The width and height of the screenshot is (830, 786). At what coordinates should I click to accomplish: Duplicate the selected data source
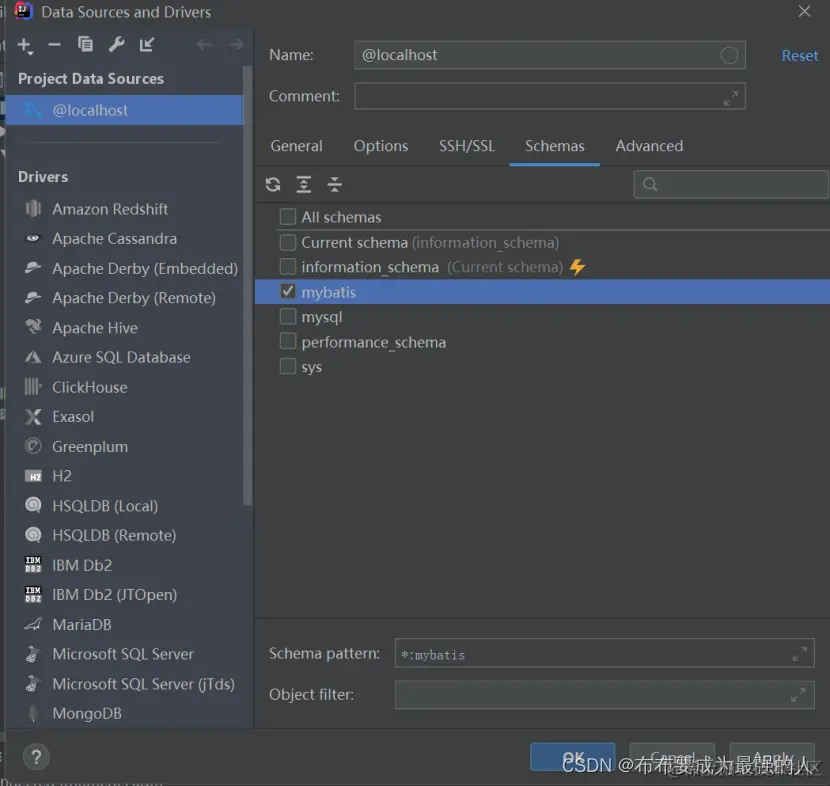coord(85,44)
